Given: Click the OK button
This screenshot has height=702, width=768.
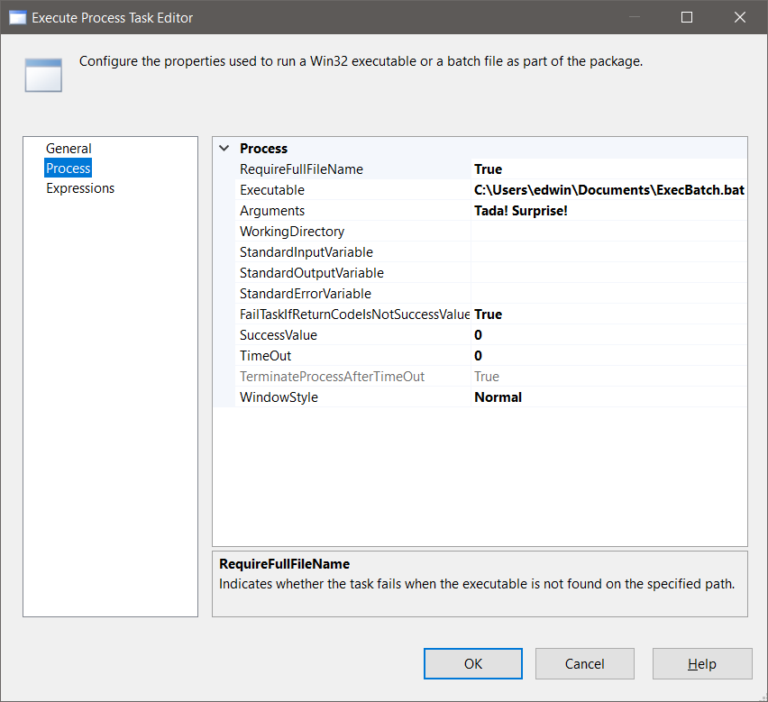Looking at the screenshot, I should (473, 664).
